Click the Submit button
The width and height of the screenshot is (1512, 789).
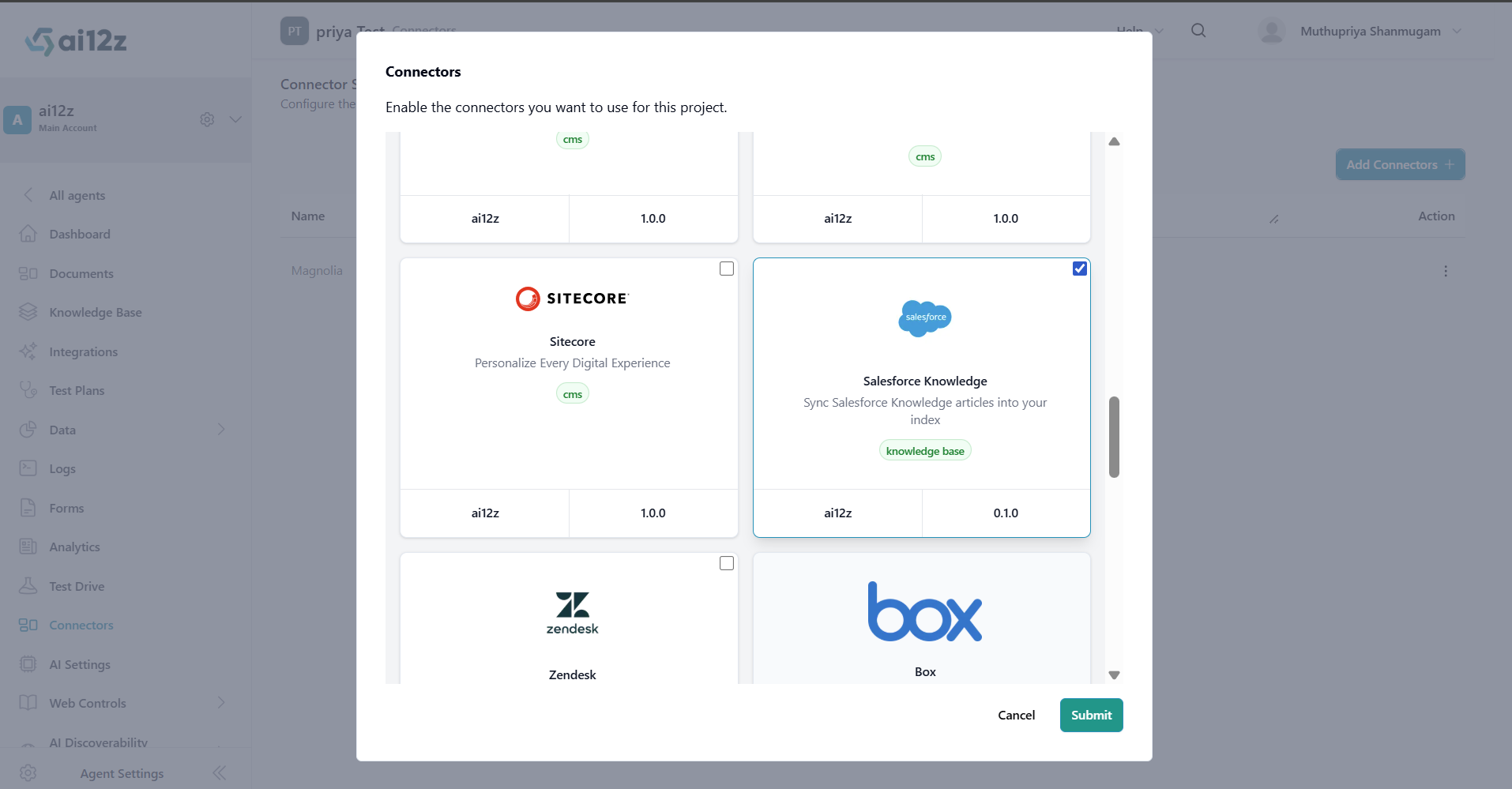(1091, 715)
